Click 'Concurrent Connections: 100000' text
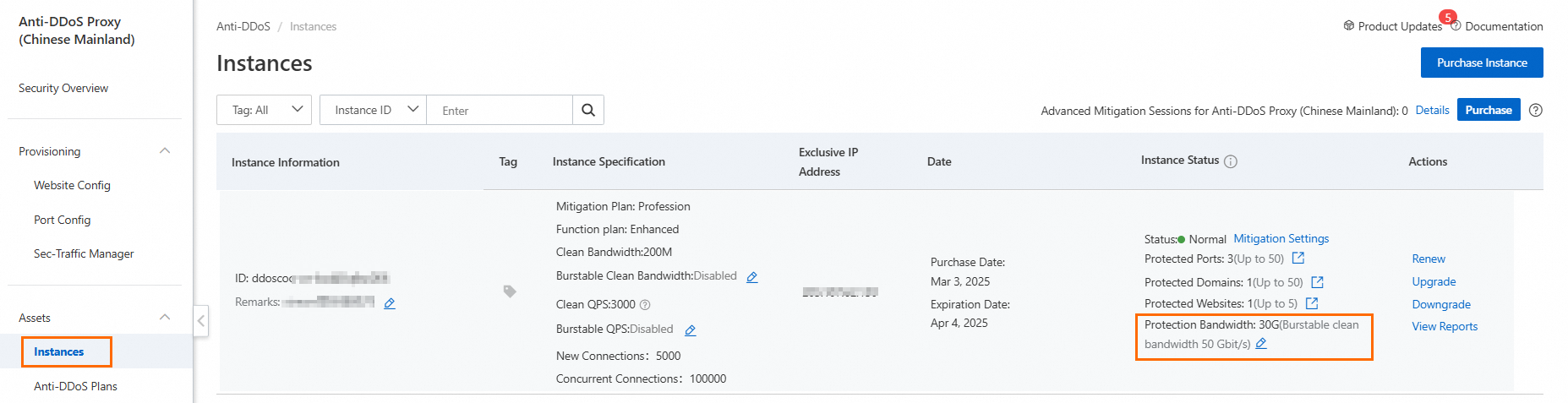 pyautogui.click(x=641, y=378)
